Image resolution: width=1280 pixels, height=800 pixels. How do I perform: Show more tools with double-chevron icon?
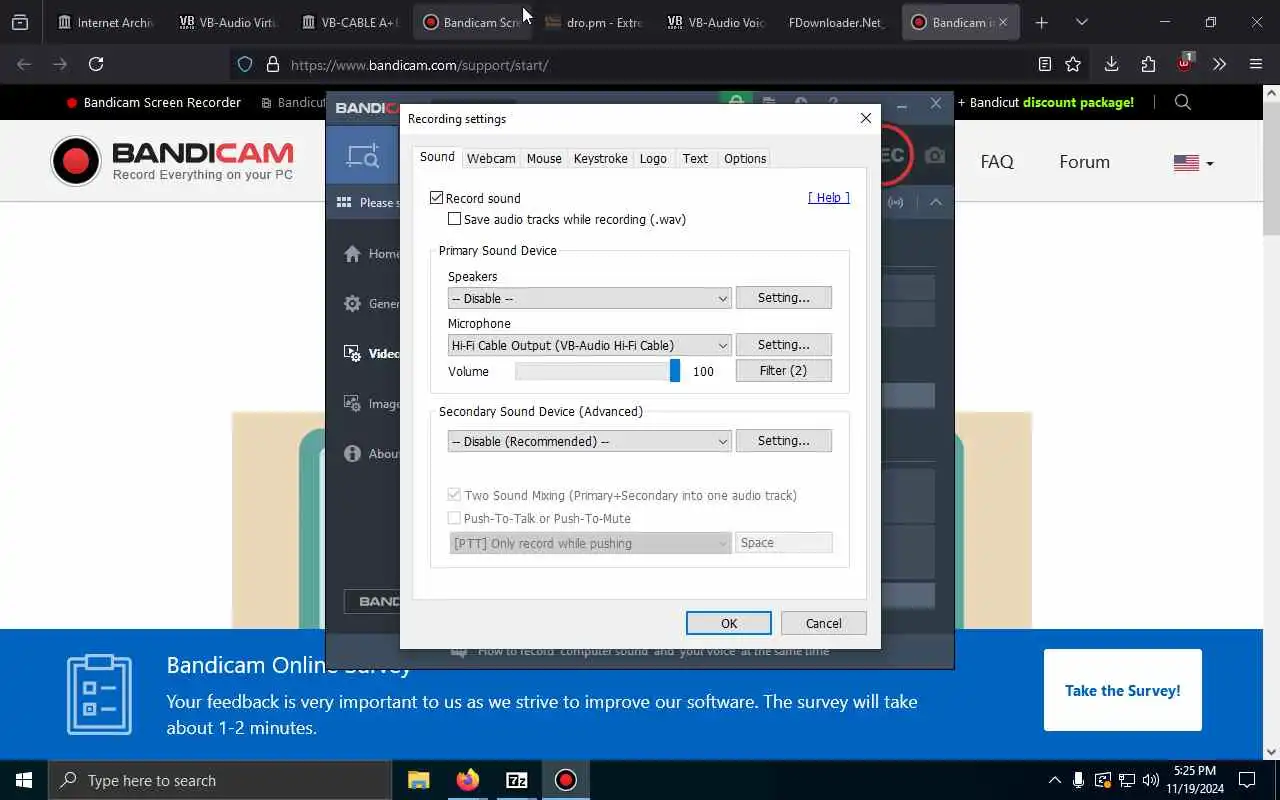[1219, 64]
